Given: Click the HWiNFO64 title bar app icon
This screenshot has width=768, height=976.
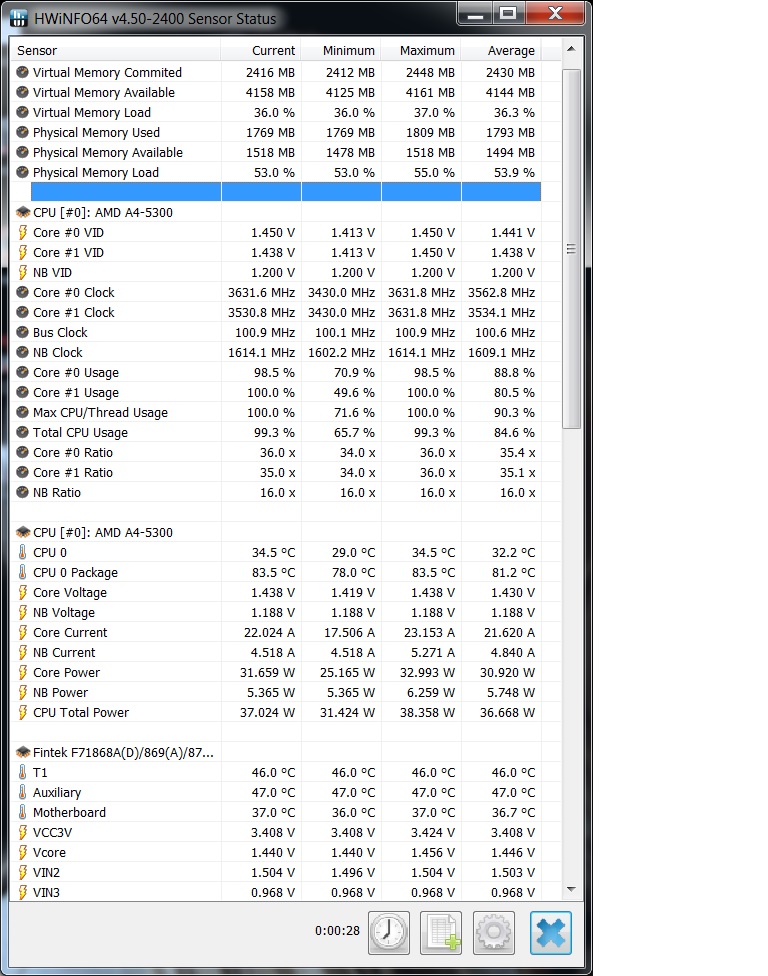Looking at the screenshot, I should (19, 18).
